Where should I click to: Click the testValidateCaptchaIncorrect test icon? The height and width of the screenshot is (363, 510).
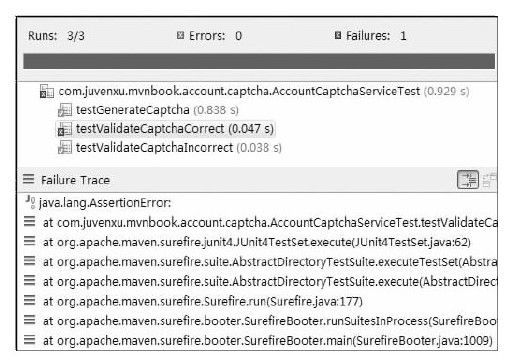65,147
